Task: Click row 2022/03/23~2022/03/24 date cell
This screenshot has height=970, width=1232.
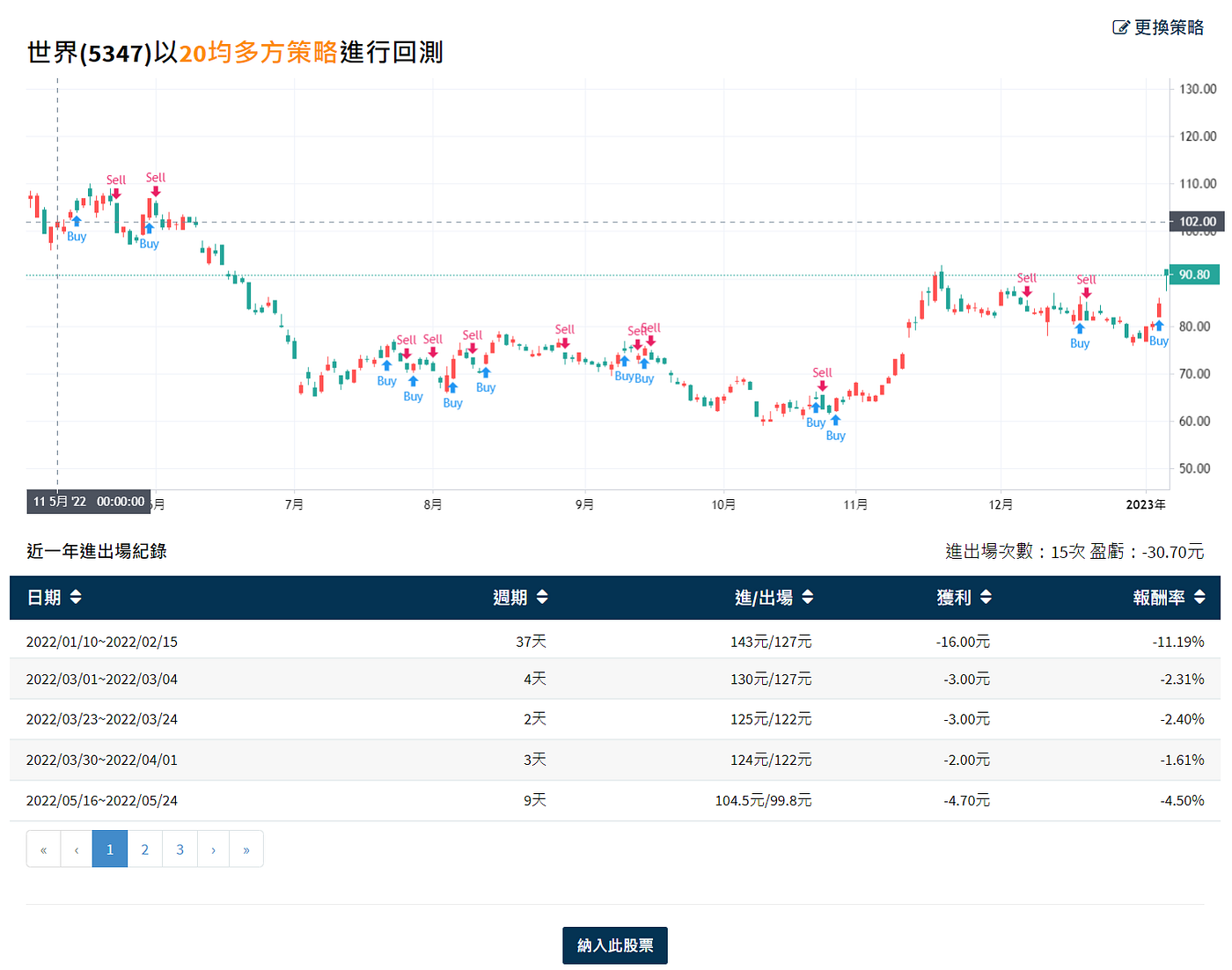Action: click(102, 719)
